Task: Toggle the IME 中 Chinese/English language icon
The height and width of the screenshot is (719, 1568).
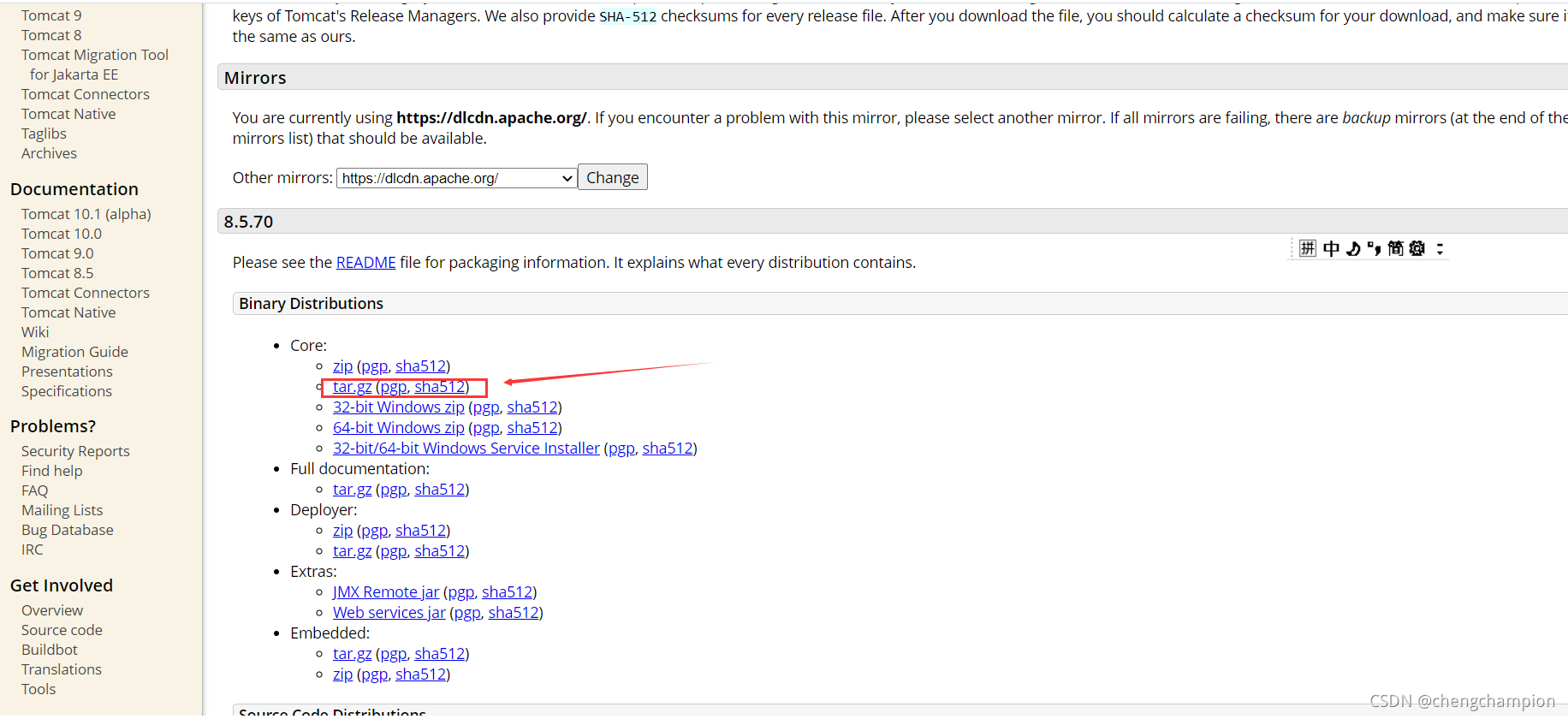Action: pos(1331,248)
